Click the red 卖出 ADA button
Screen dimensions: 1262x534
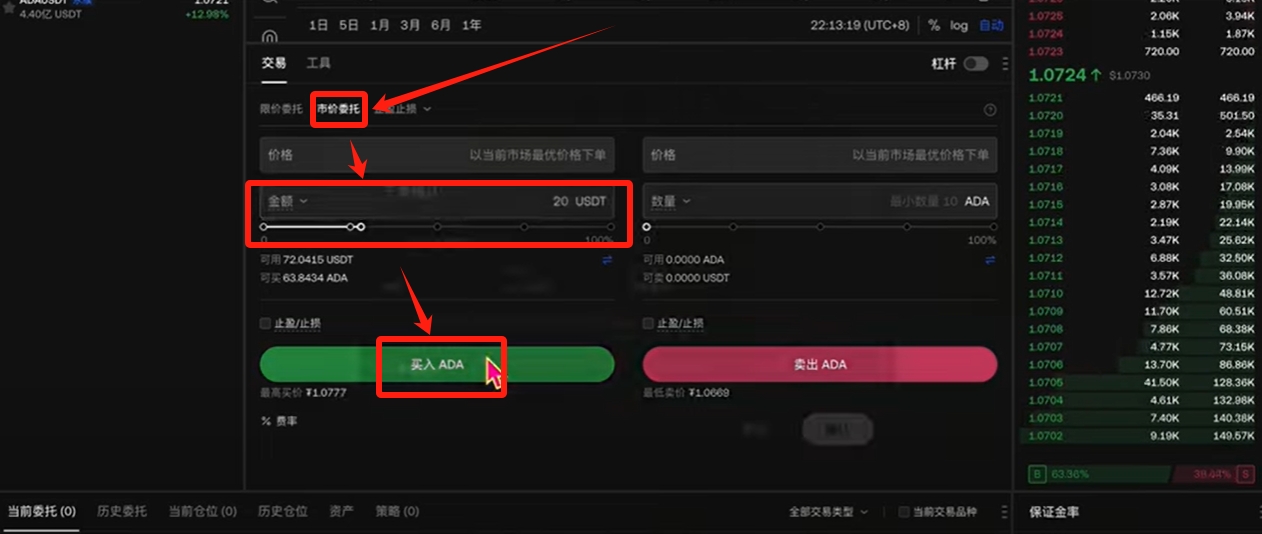point(820,365)
